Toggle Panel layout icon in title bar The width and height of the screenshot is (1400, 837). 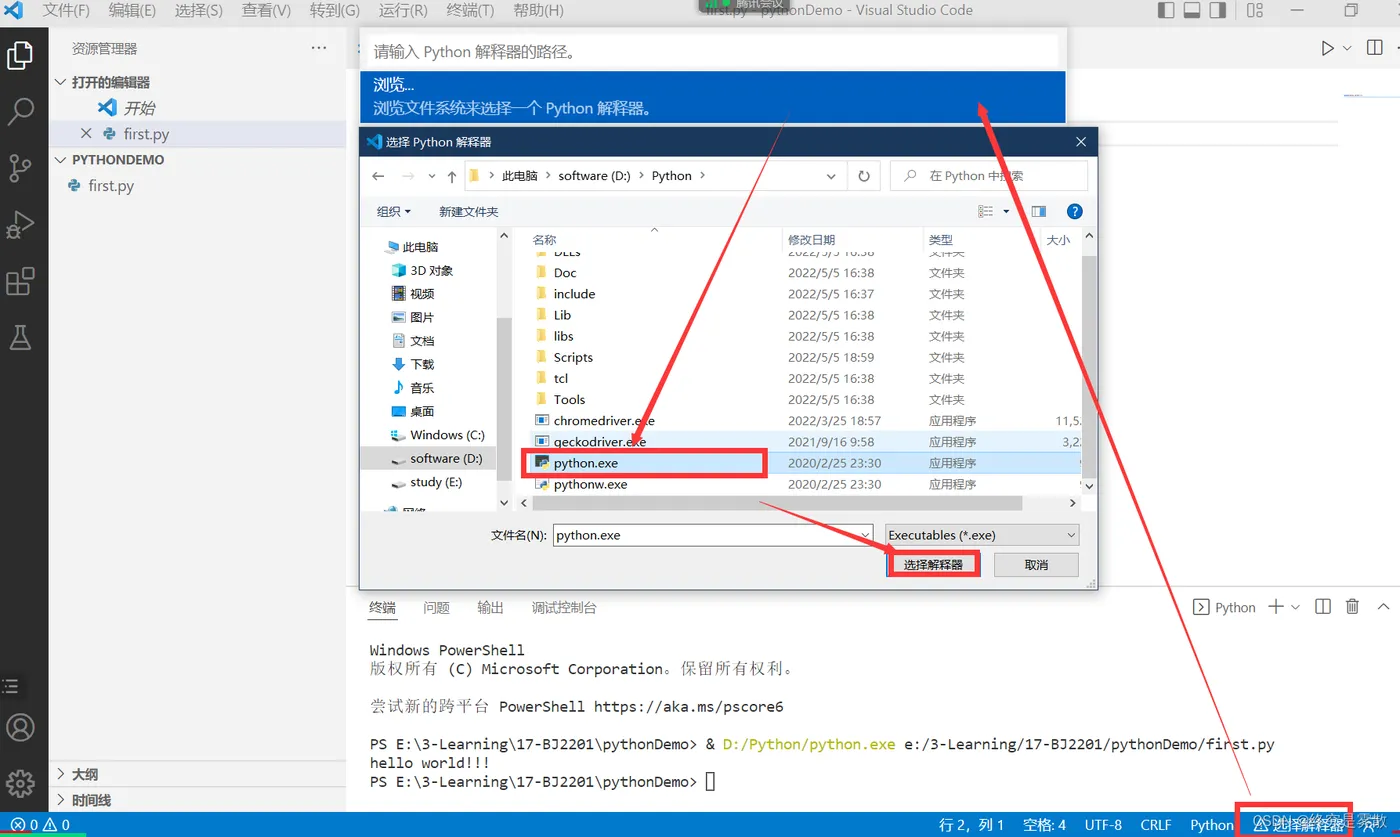coord(1192,11)
